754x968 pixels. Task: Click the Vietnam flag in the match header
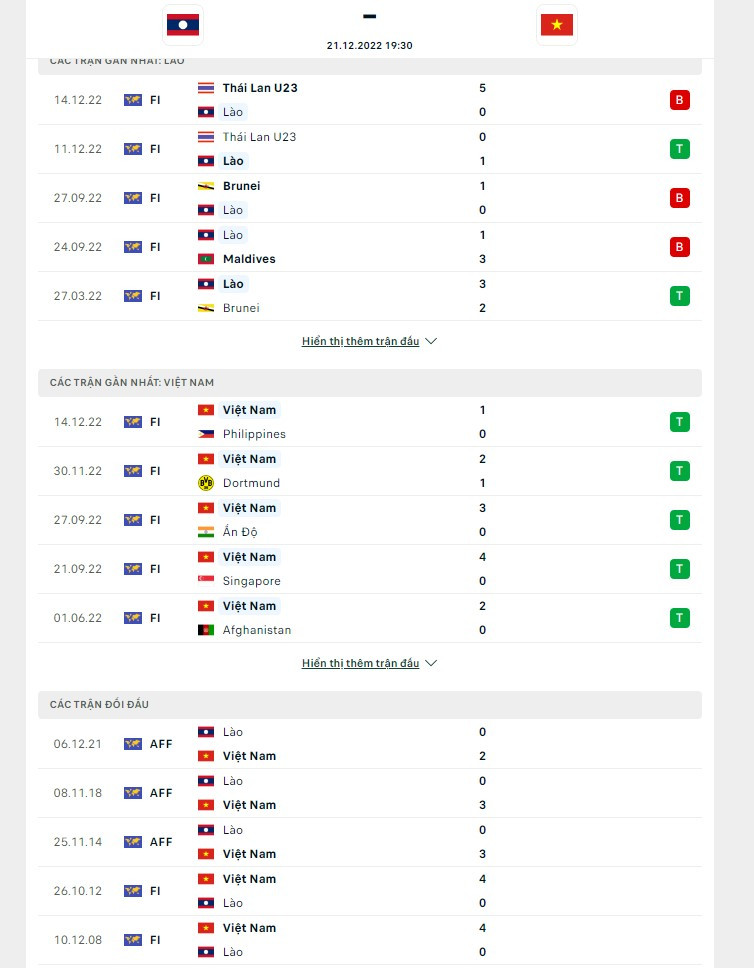pyautogui.click(x=556, y=25)
